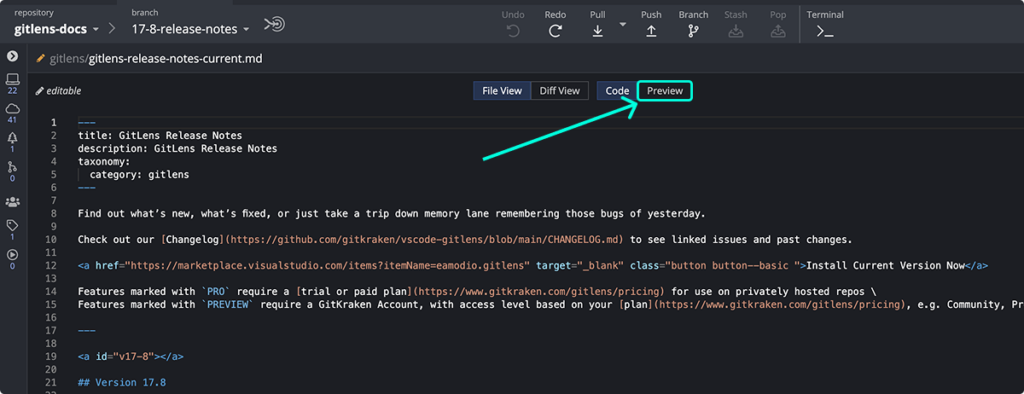Image resolution: width=1024 pixels, height=394 pixels.
Task: Open the Pull options dropdown arrow
Action: [622, 24]
